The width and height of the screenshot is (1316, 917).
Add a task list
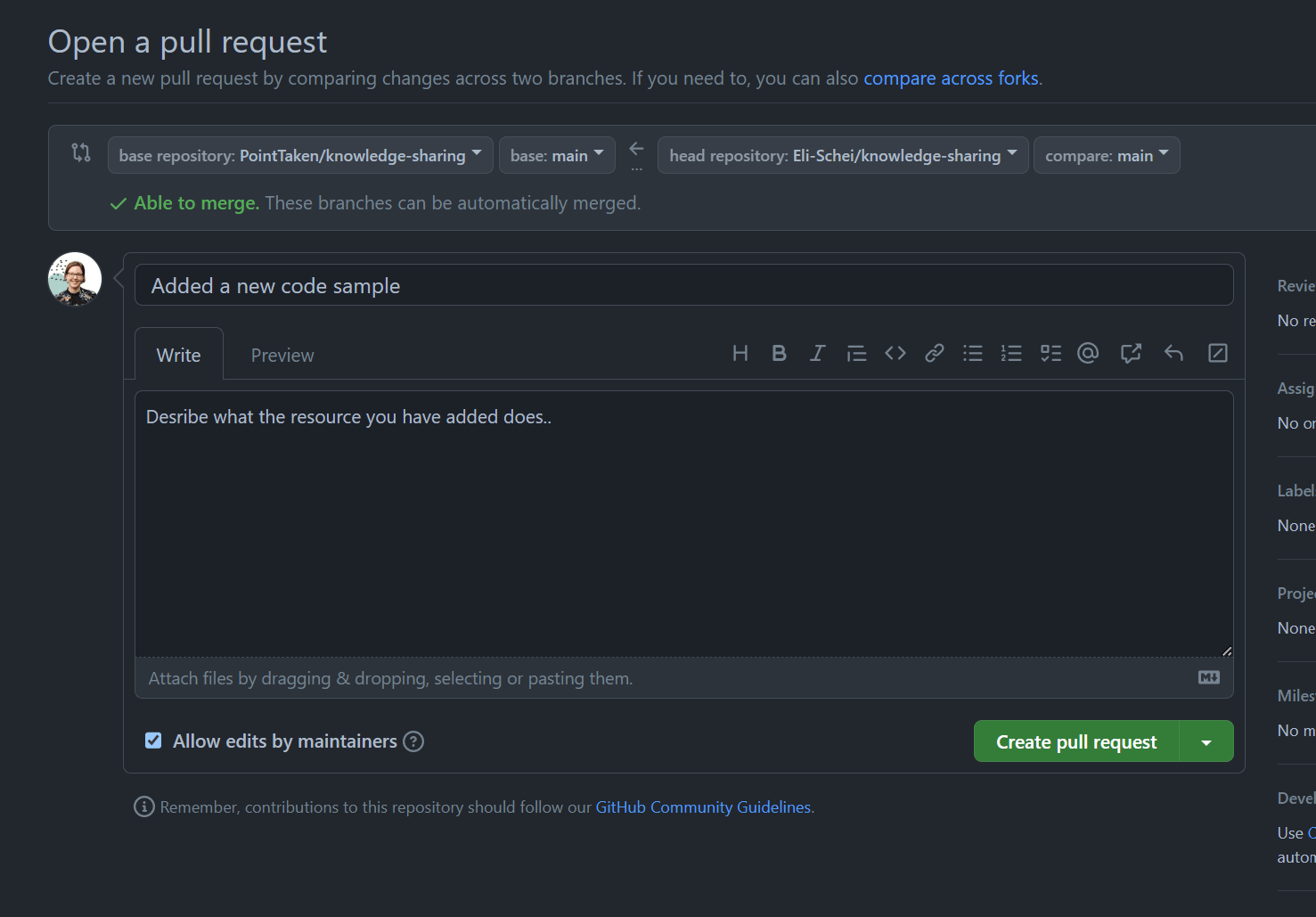[1050, 354]
